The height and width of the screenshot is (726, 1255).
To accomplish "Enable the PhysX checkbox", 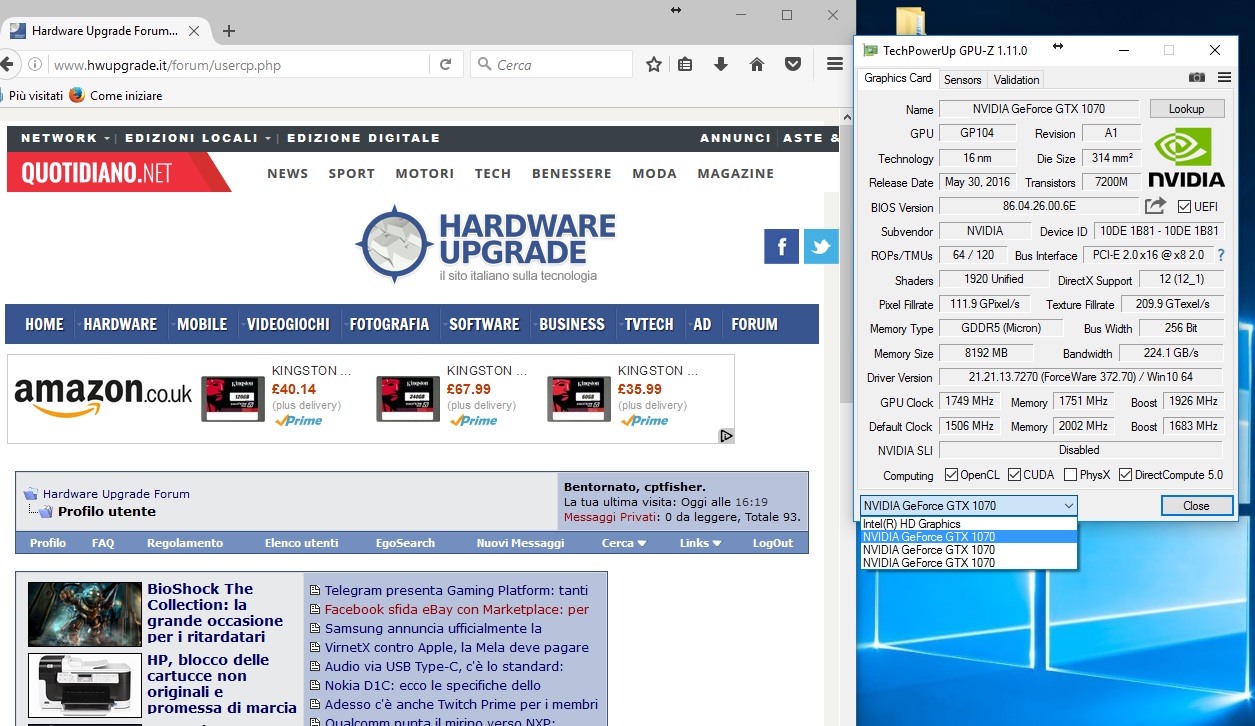I will tap(1071, 475).
